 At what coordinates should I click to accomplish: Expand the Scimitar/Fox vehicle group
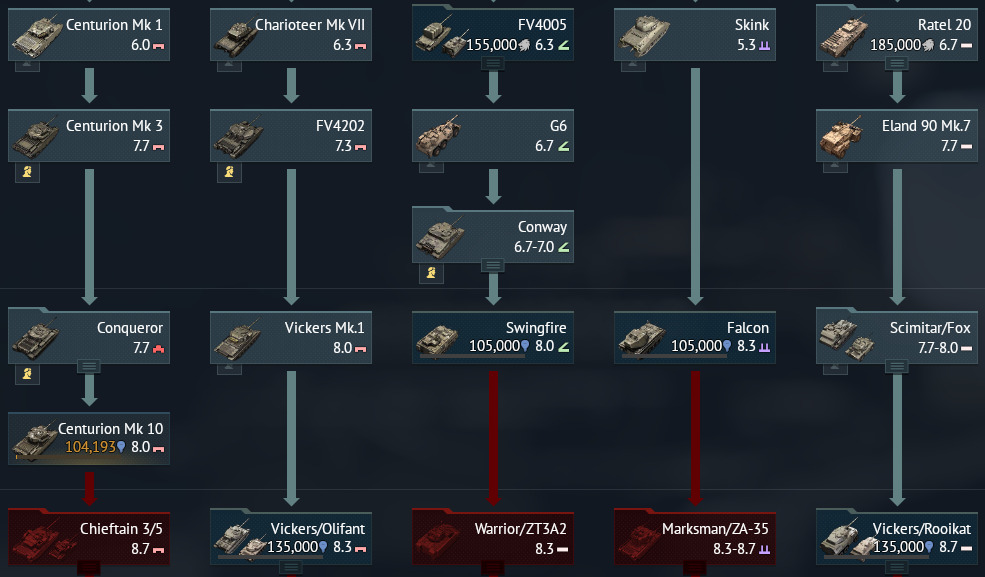(897, 366)
